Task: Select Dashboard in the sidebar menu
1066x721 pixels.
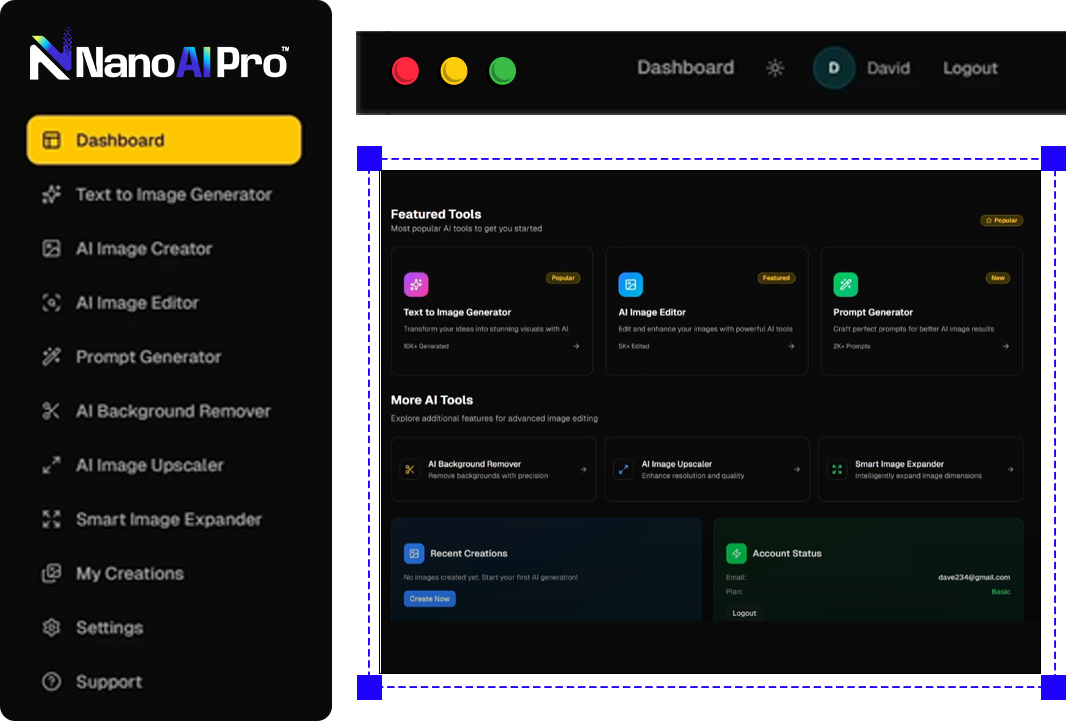Action: (x=164, y=140)
